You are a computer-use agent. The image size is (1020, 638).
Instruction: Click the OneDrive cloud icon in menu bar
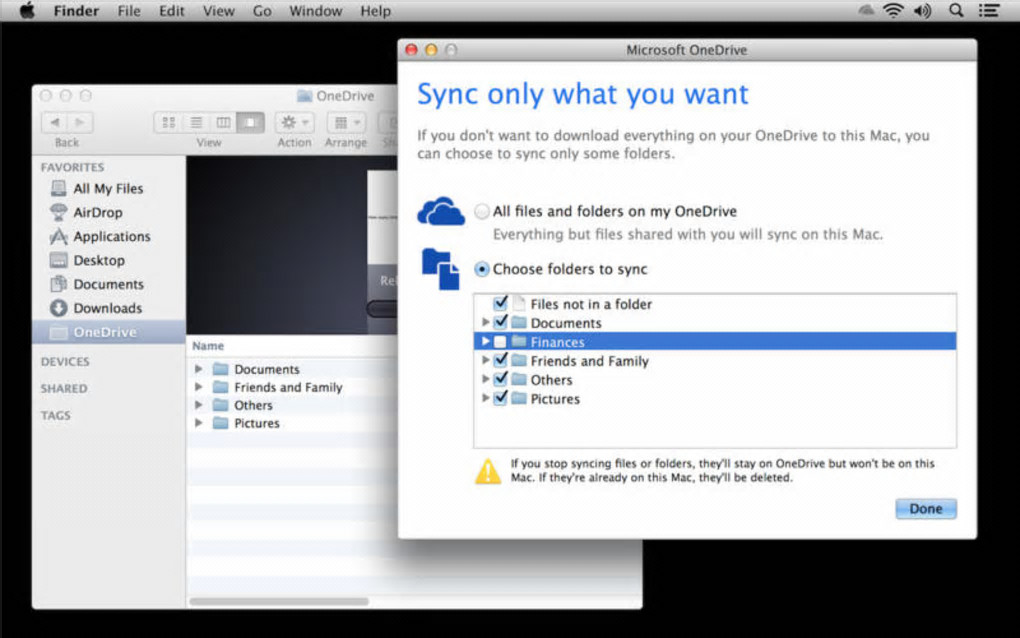pyautogui.click(x=866, y=10)
